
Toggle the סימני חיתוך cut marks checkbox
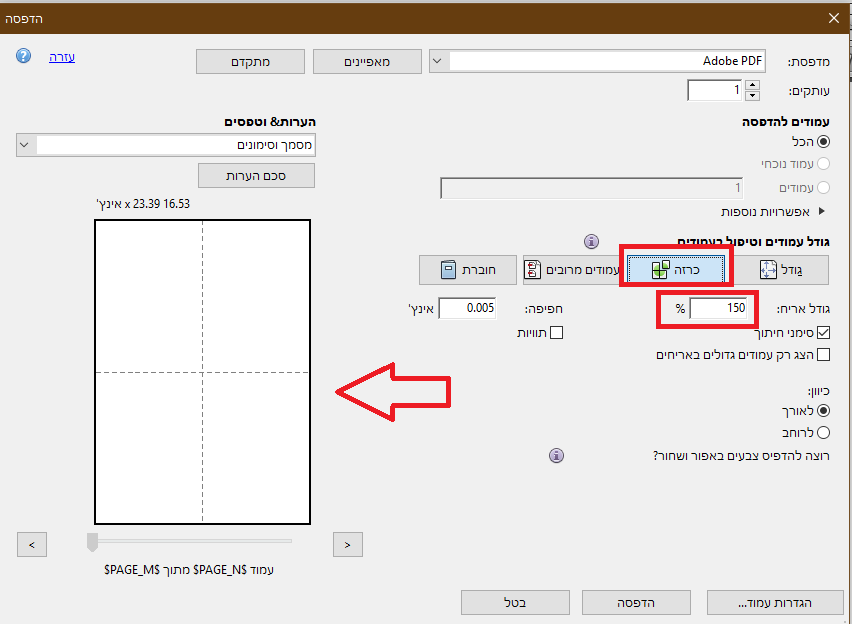pyautogui.click(x=823, y=332)
